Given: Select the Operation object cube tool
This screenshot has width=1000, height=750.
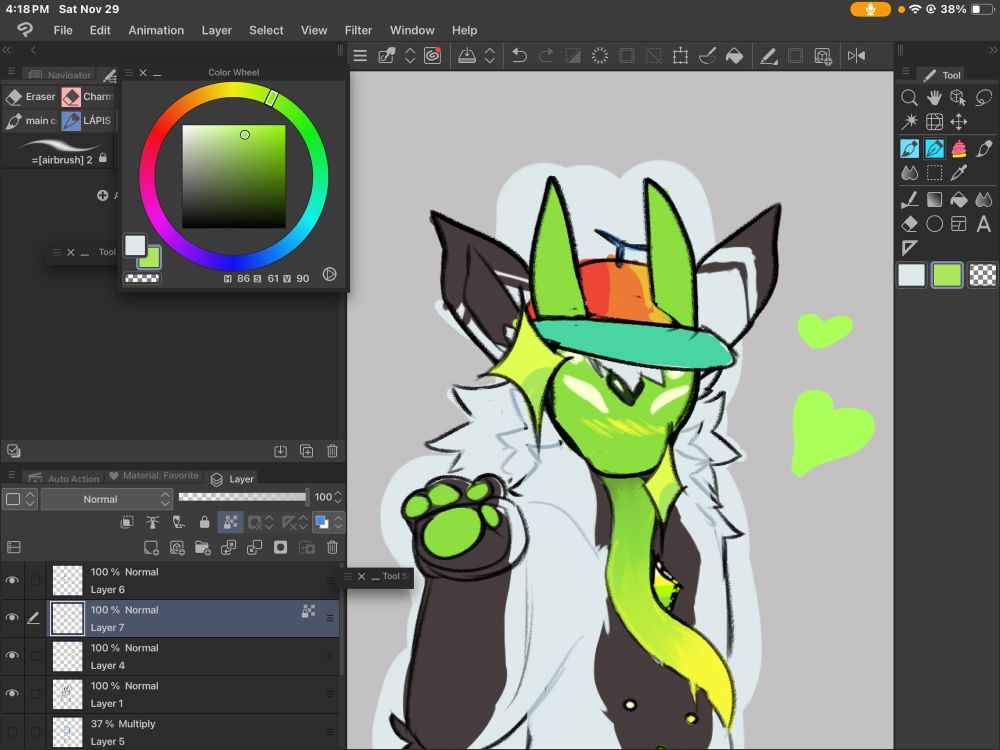Looking at the screenshot, I should [x=959, y=98].
